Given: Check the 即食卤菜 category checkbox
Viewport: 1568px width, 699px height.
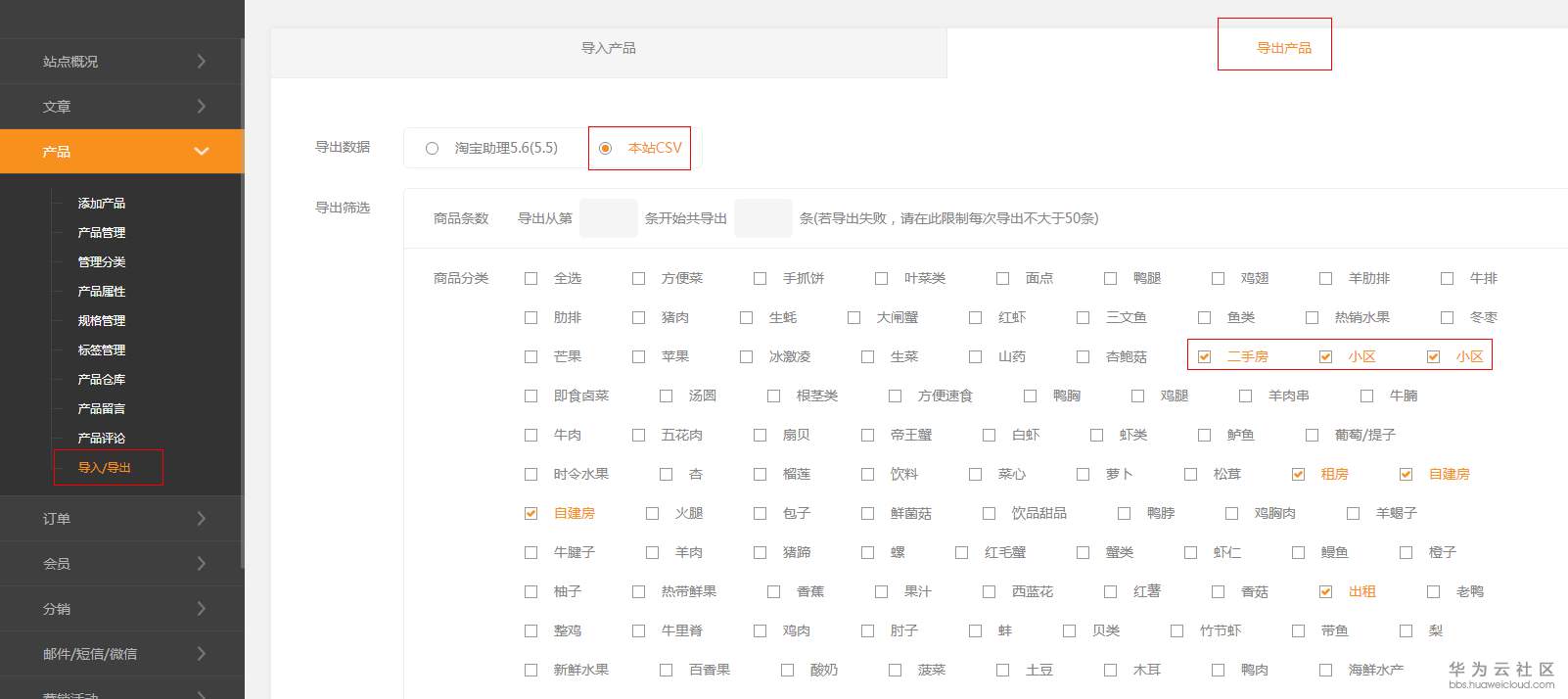Looking at the screenshot, I should click(530, 396).
